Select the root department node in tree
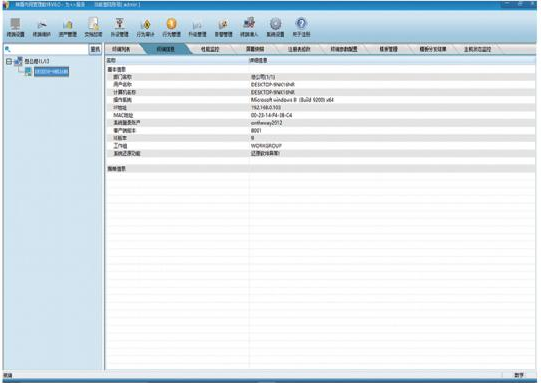The image size is (541, 383). click(x=37, y=61)
